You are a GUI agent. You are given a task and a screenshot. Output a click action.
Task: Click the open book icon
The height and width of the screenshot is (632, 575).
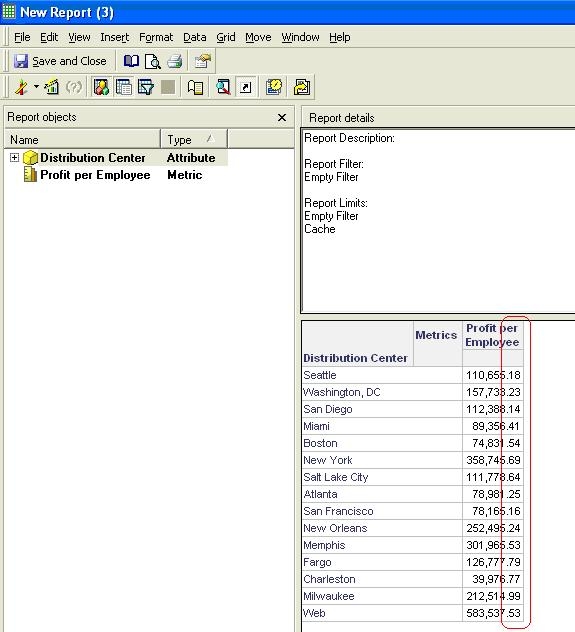[x=131, y=61]
